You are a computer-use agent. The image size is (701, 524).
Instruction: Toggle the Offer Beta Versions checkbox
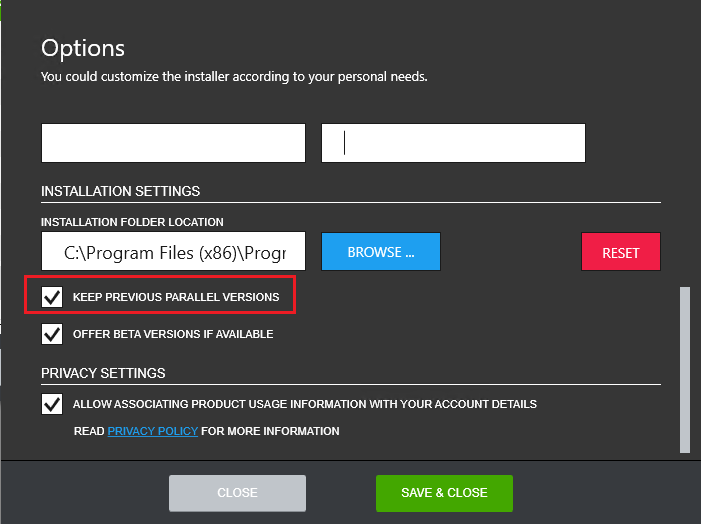click(52, 333)
